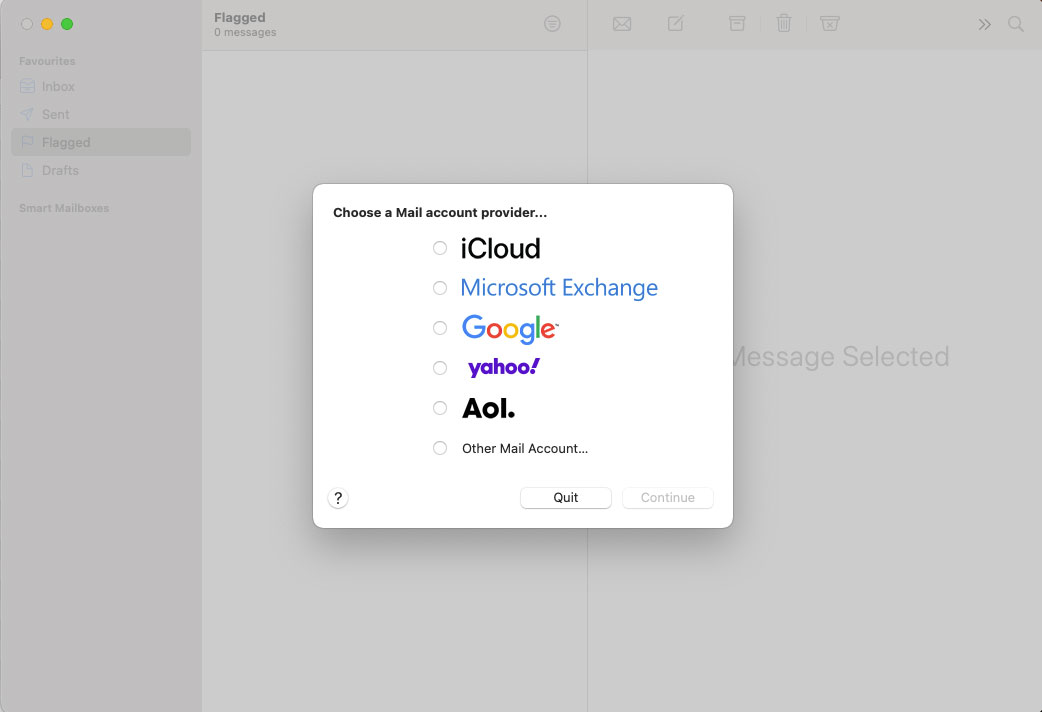Click the yellow minimize window button
This screenshot has width=1042, height=712.
(47, 24)
